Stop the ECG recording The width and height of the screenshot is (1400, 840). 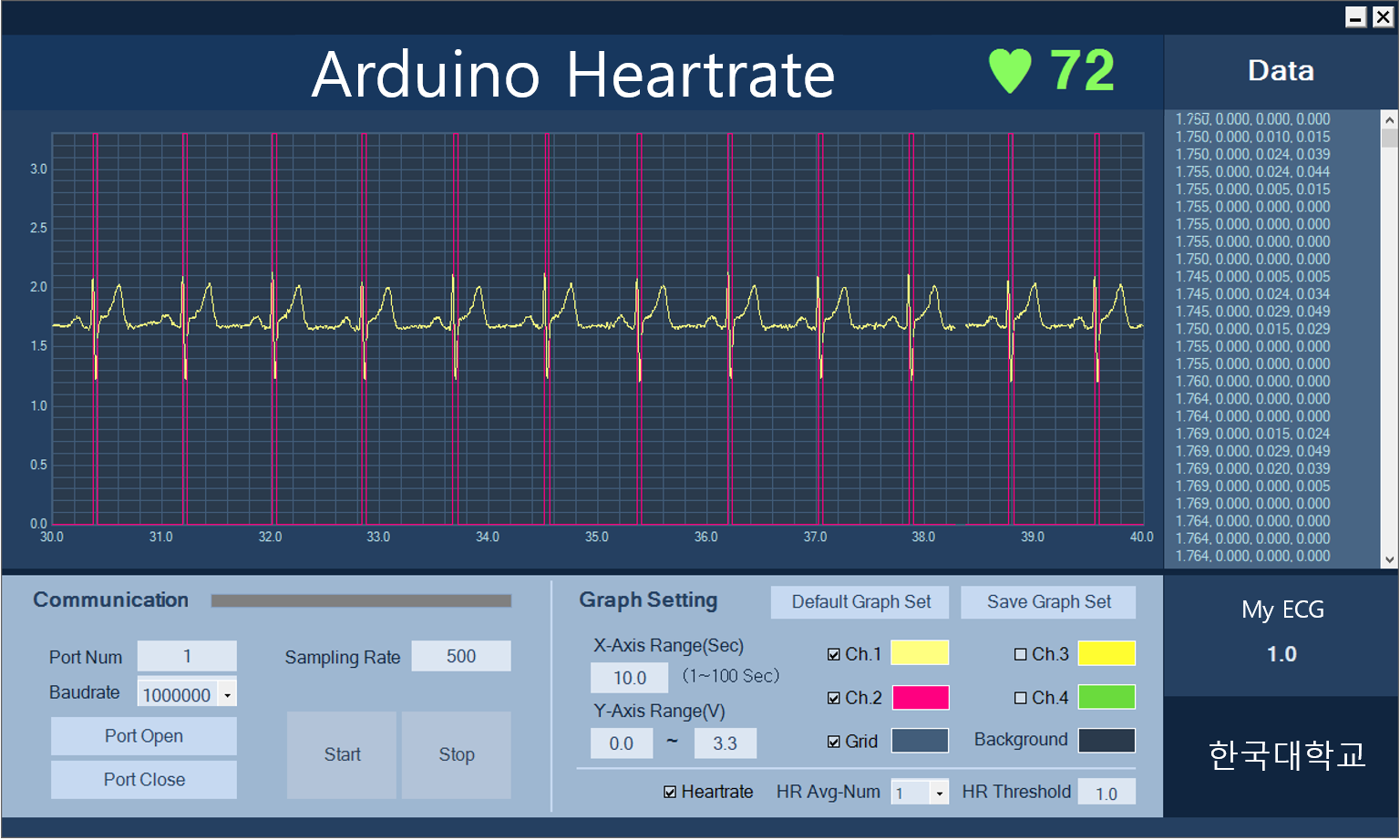tap(457, 754)
